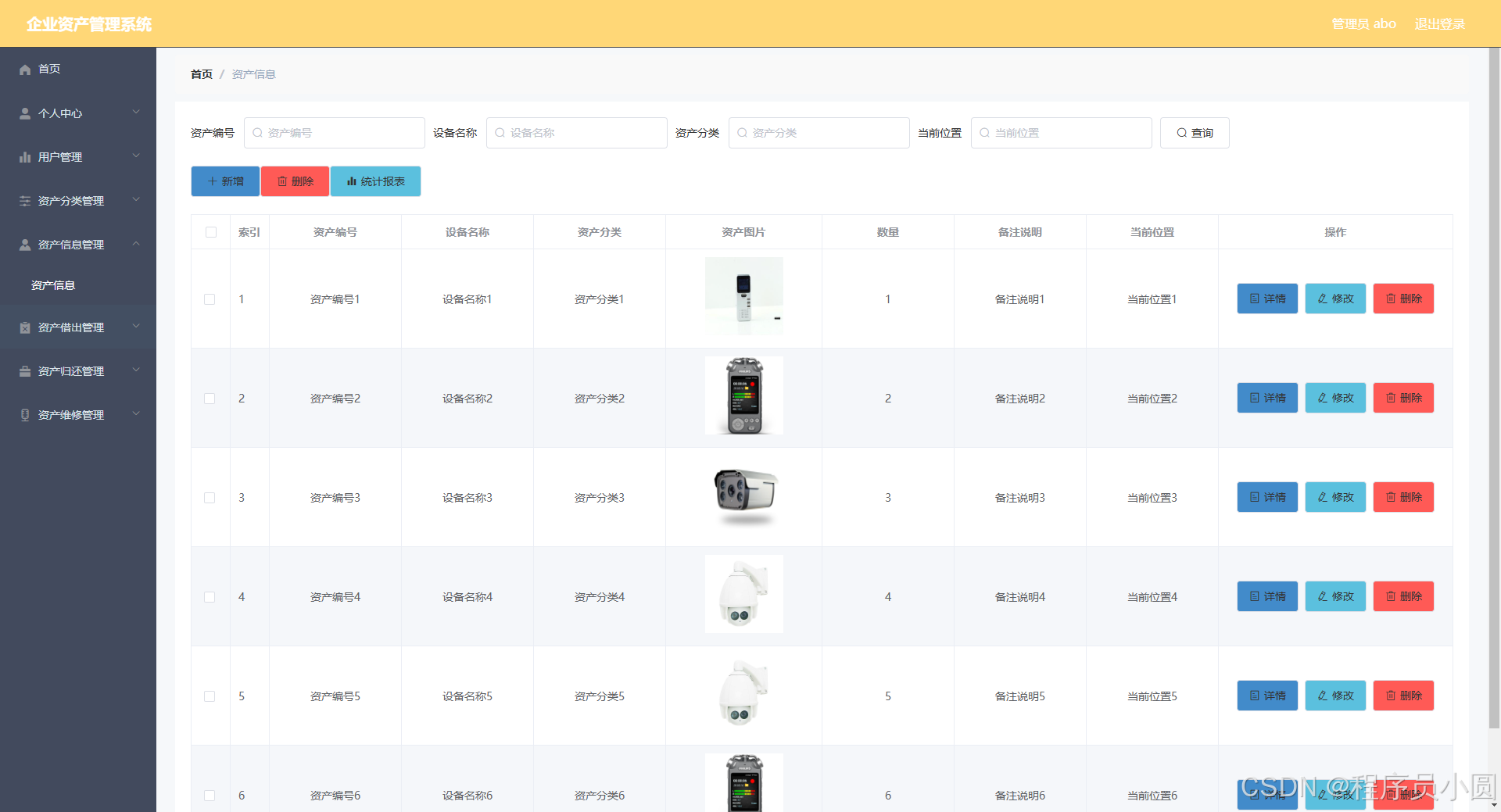Check the checkbox for 资产编号3 row
This screenshot has height=812, width=1501.
[x=210, y=497]
